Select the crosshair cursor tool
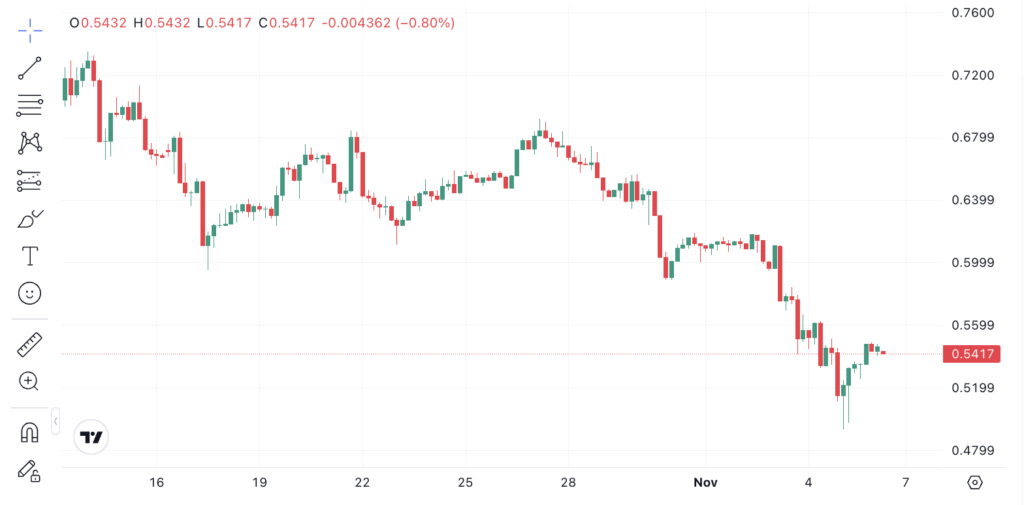 [x=30, y=30]
